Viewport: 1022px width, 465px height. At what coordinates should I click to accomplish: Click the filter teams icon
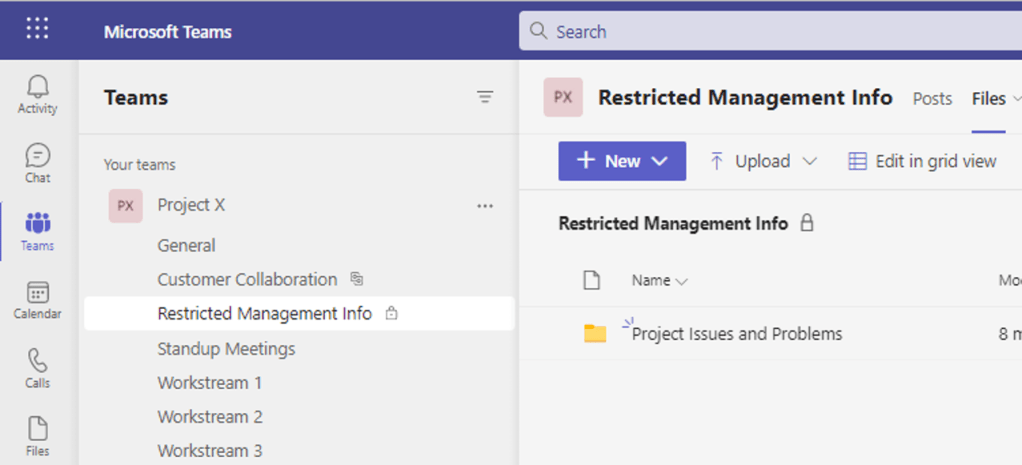click(x=485, y=97)
